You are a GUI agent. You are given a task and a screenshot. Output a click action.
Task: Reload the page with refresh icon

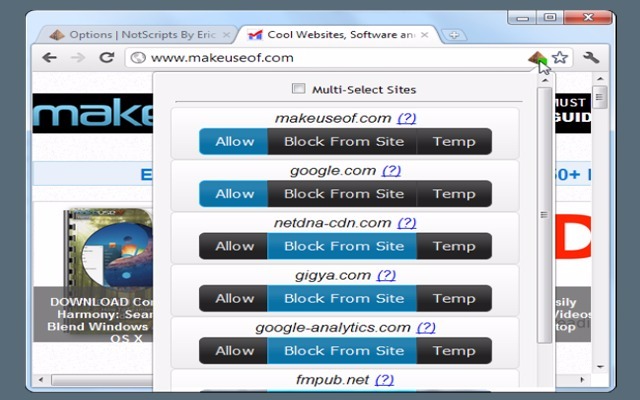click(106, 57)
